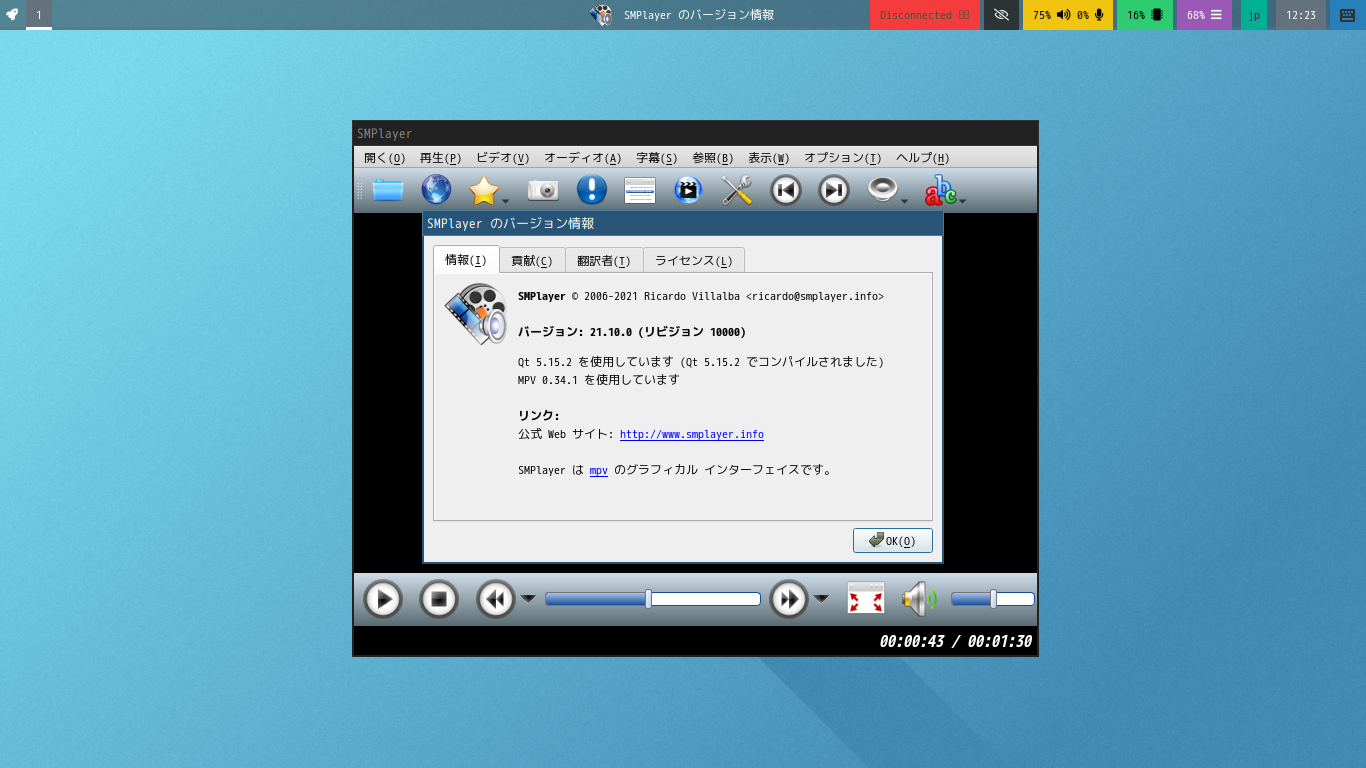Open the 参照(B) menu

[x=713, y=158]
